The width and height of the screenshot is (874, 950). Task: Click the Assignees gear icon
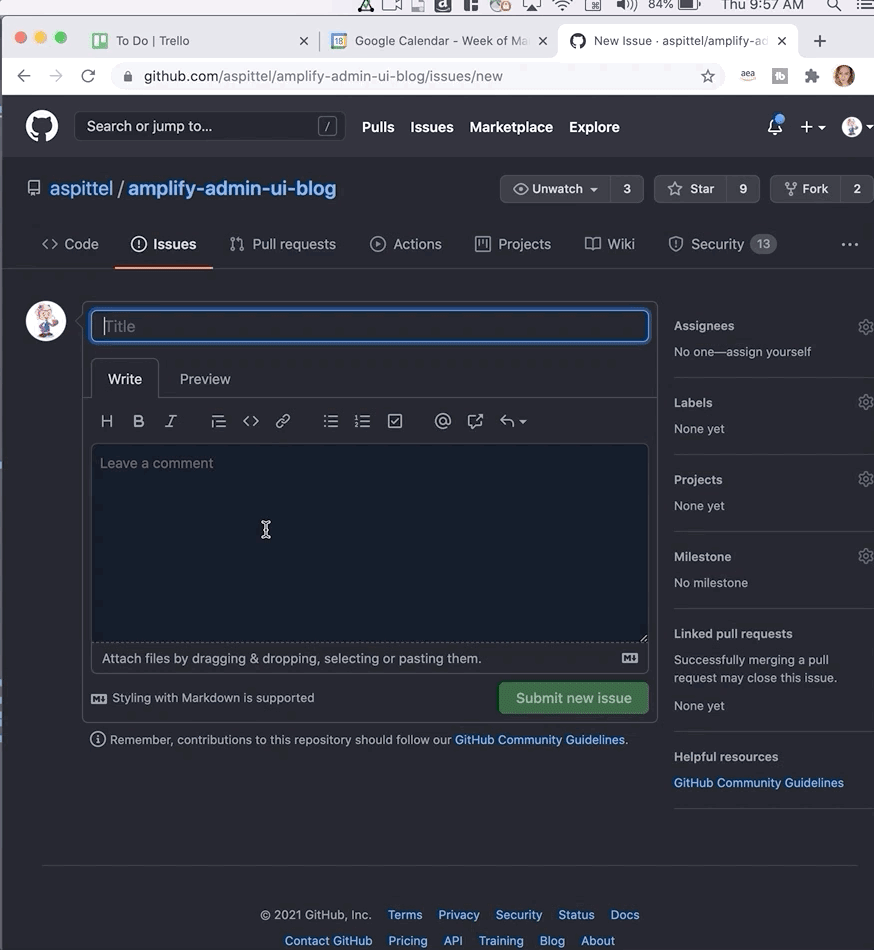click(866, 327)
